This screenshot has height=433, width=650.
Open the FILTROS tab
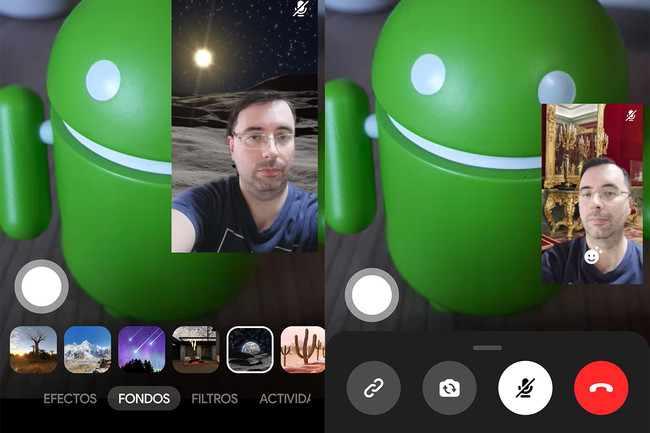point(214,399)
